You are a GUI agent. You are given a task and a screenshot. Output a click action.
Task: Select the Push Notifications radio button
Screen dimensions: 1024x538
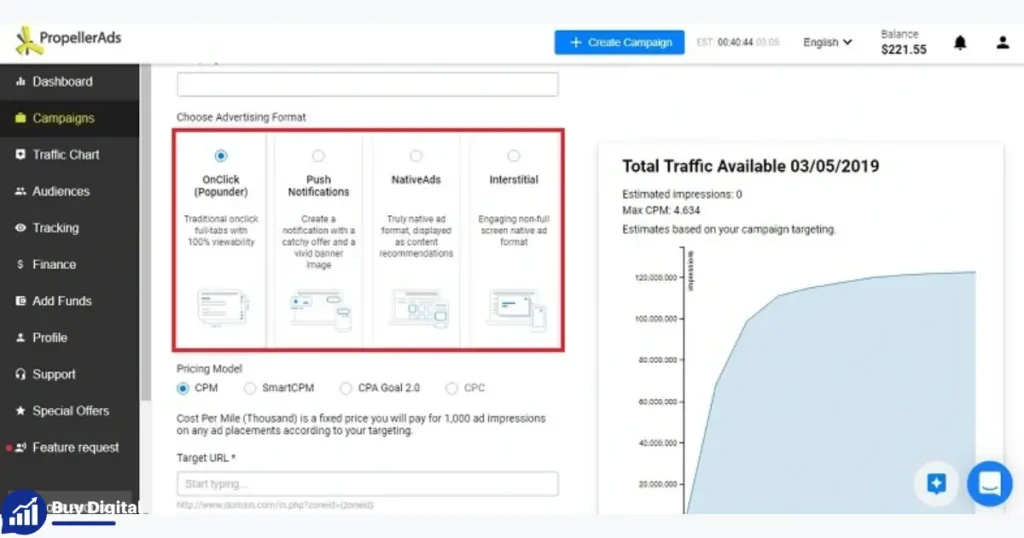tap(318, 156)
